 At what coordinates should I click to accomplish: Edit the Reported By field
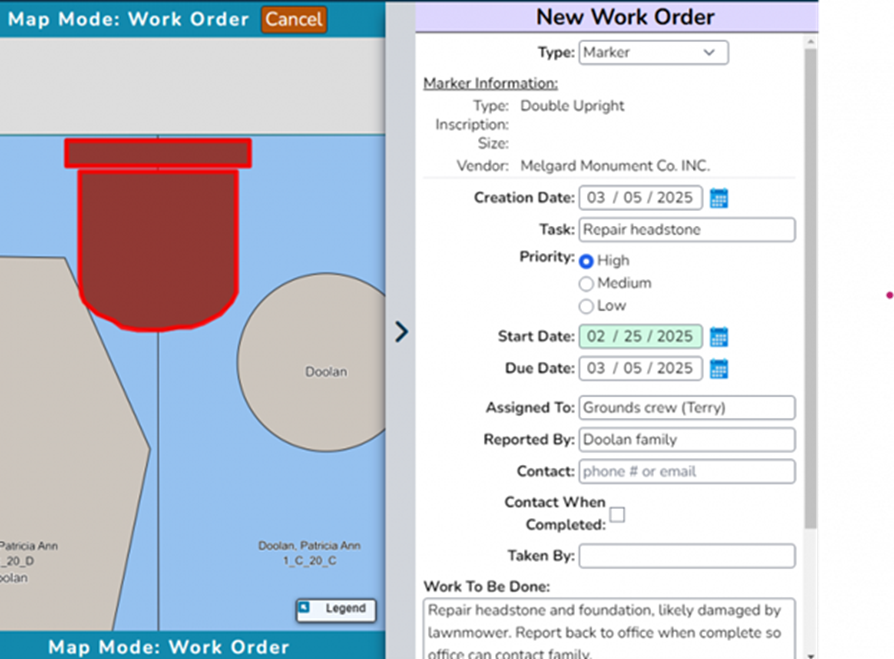pyautogui.click(x=687, y=440)
